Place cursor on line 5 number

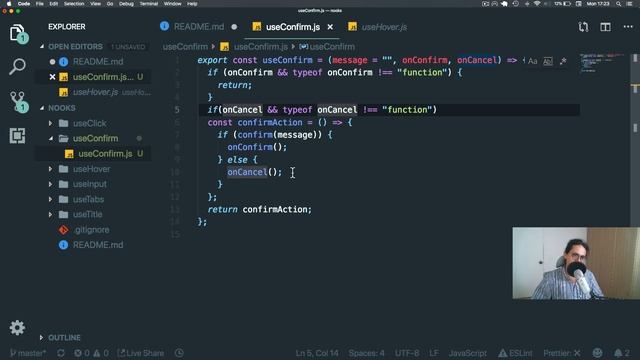point(176,110)
